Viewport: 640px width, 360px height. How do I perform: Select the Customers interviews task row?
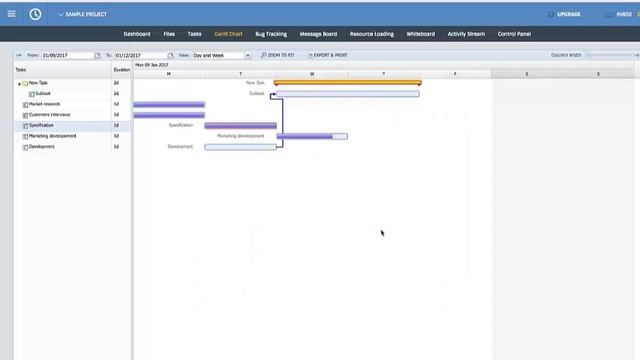click(73, 115)
